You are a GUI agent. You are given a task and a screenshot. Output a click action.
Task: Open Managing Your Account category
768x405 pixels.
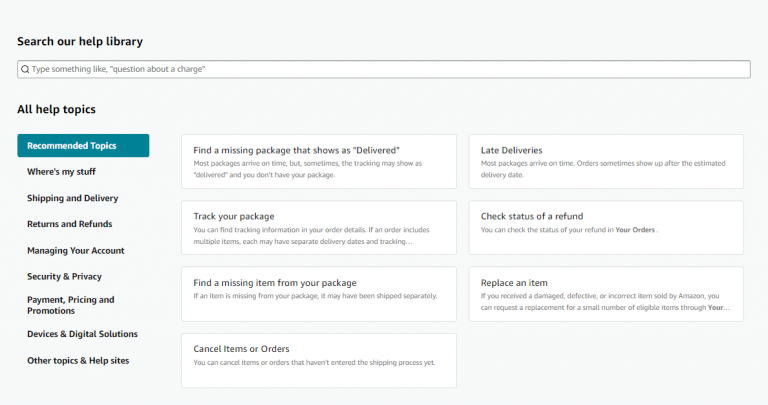tap(76, 251)
